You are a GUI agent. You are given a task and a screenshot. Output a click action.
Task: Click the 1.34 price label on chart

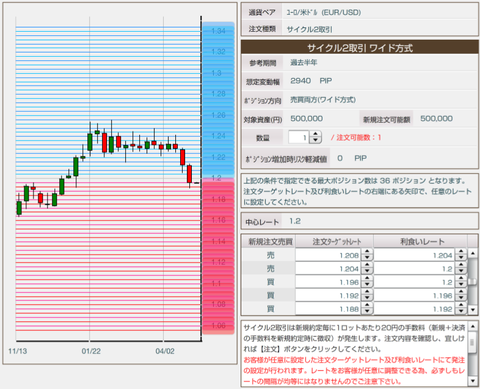click(219, 31)
